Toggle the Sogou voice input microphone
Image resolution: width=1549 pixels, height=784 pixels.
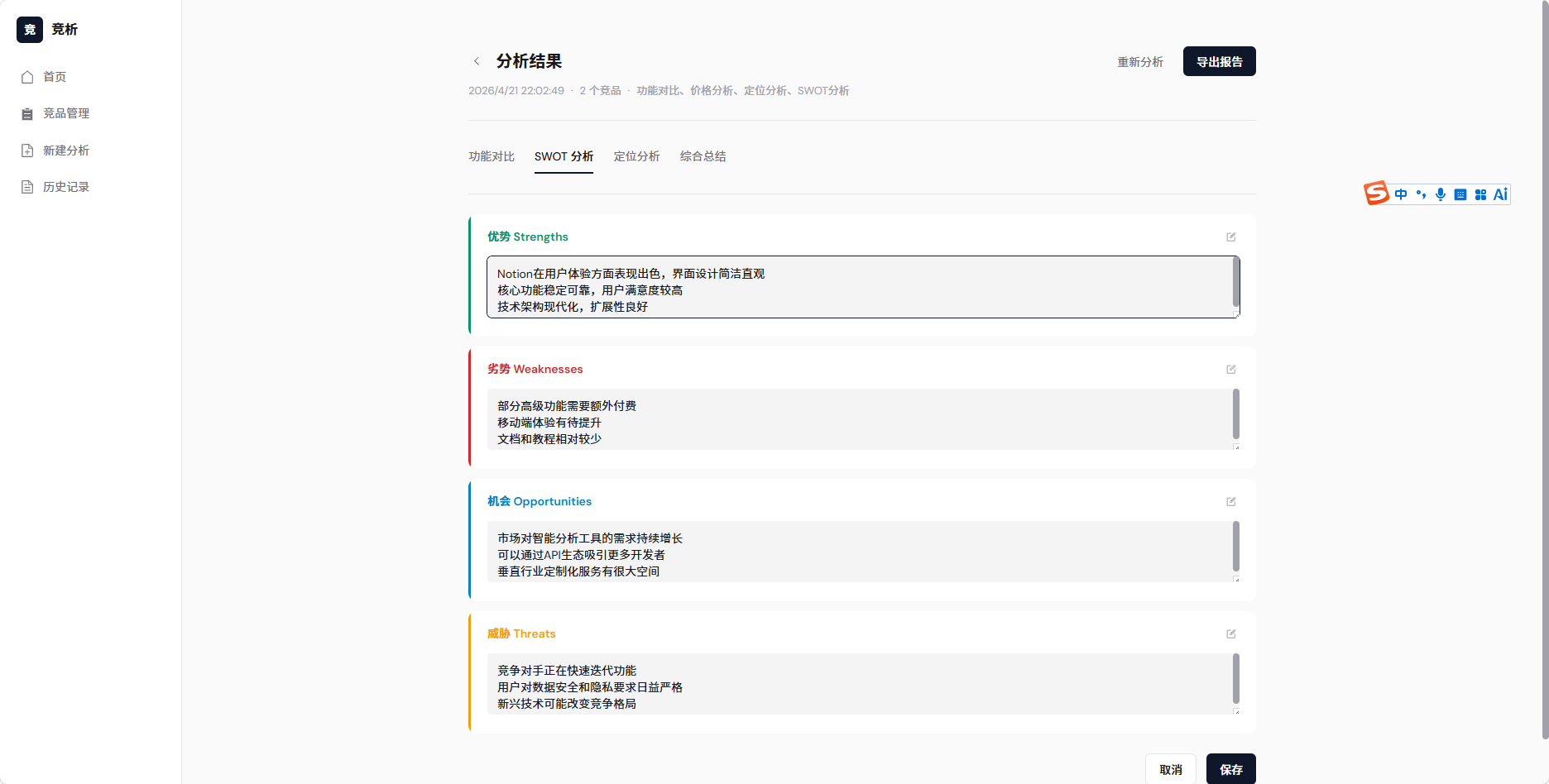(x=1441, y=194)
